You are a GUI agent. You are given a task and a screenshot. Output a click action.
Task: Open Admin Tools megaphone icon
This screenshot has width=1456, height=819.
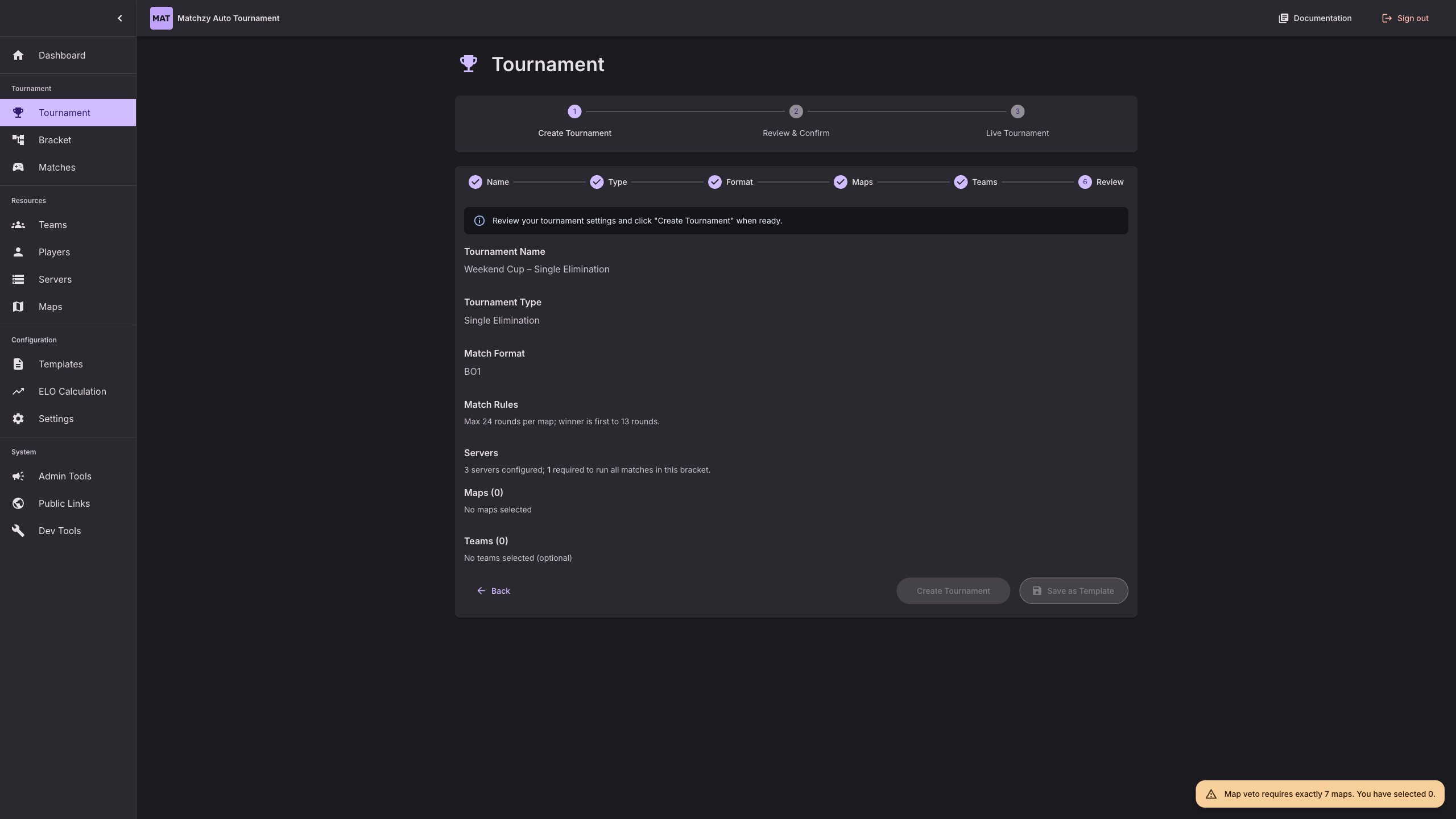18,476
